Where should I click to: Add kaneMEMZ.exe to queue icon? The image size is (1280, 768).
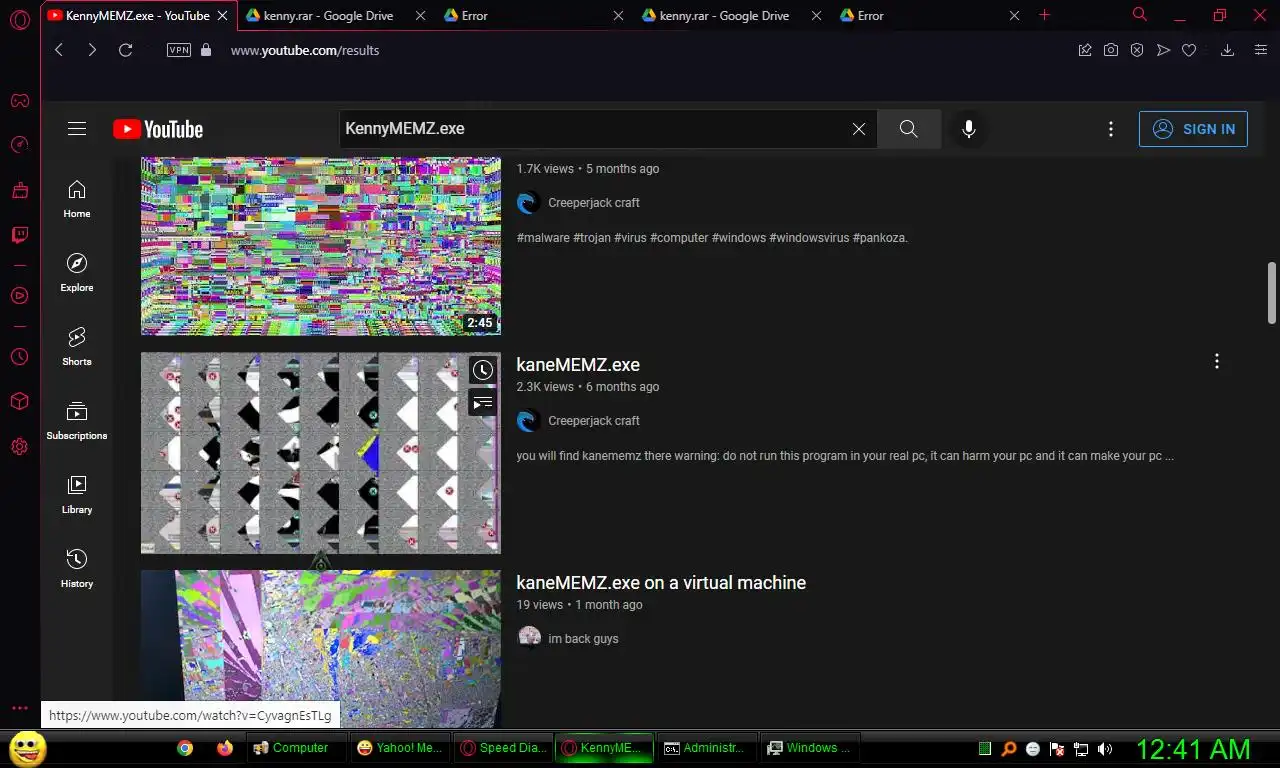tap(482, 403)
